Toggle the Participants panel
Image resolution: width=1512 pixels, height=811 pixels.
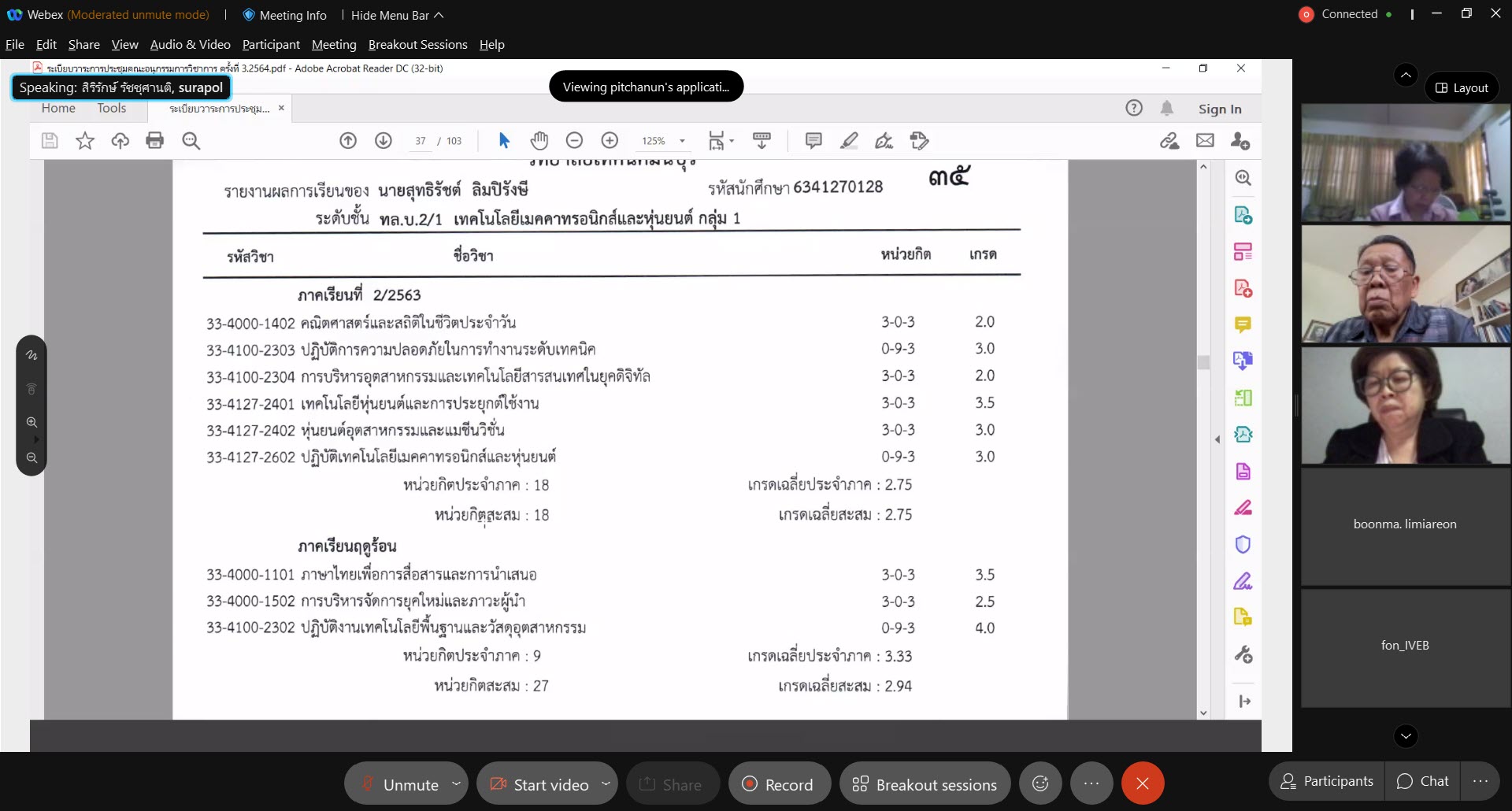pos(1327,781)
